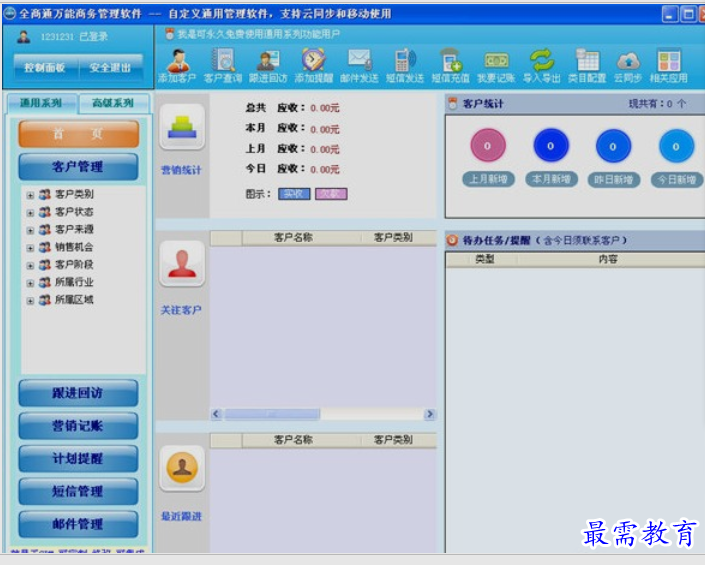Click the 云同步 cloud icon
The width and height of the screenshot is (705, 565).
(x=628, y=61)
